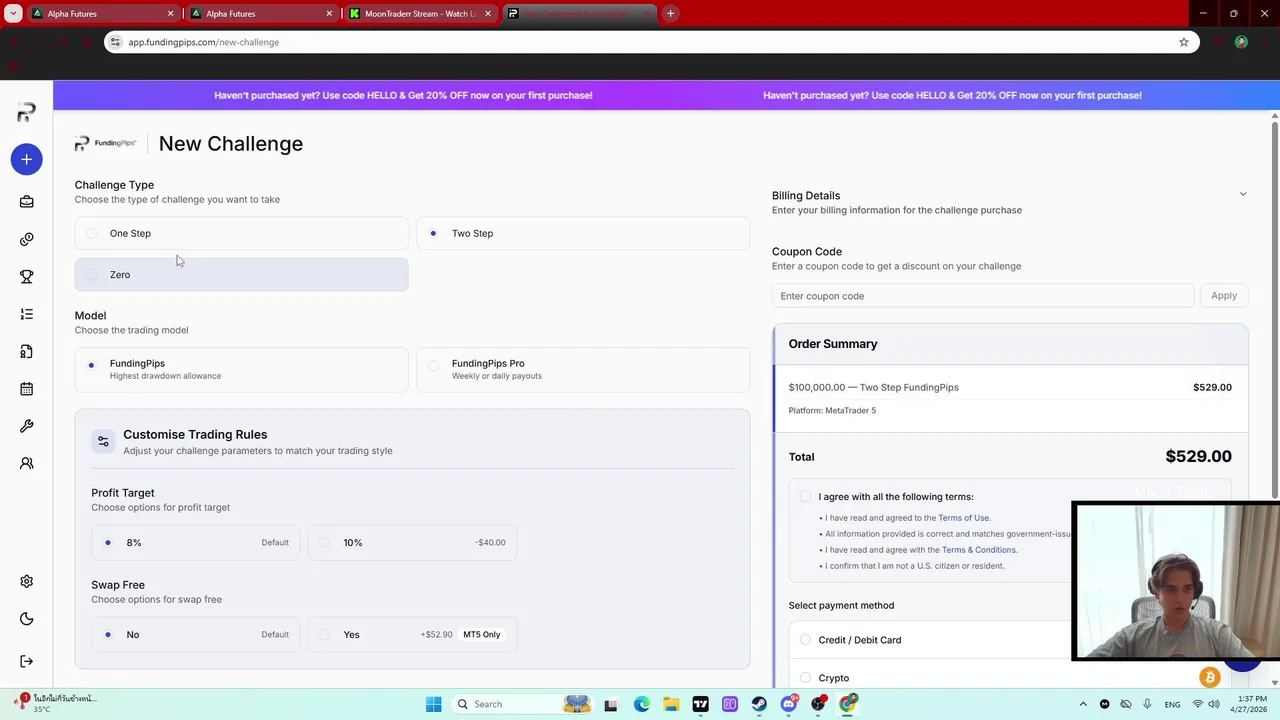Open the calendar icon in sidebar
Viewport: 1280px width, 720px height.
[27, 389]
